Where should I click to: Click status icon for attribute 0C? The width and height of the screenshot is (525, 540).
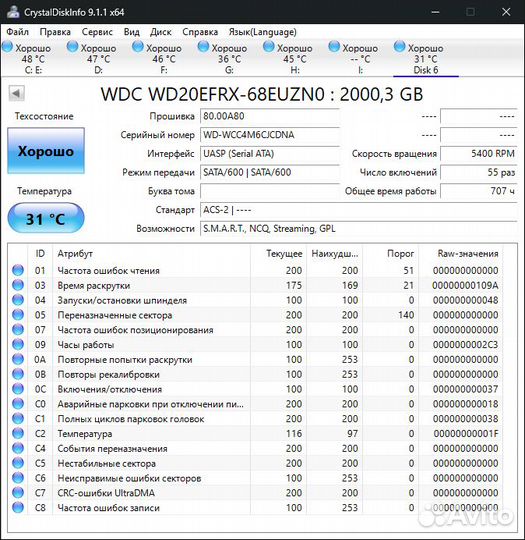[18, 388]
